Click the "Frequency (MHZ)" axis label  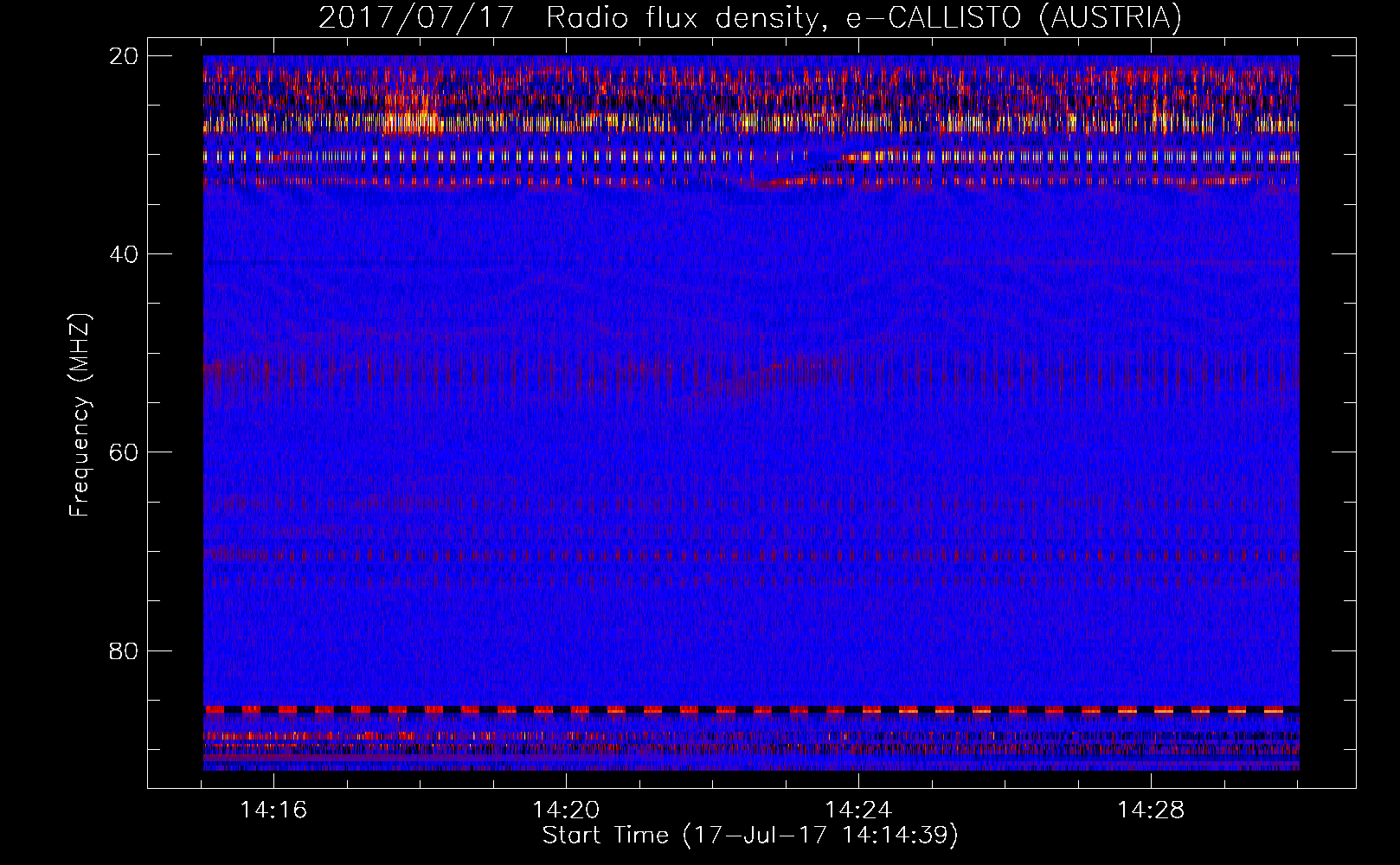click(80, 415)
